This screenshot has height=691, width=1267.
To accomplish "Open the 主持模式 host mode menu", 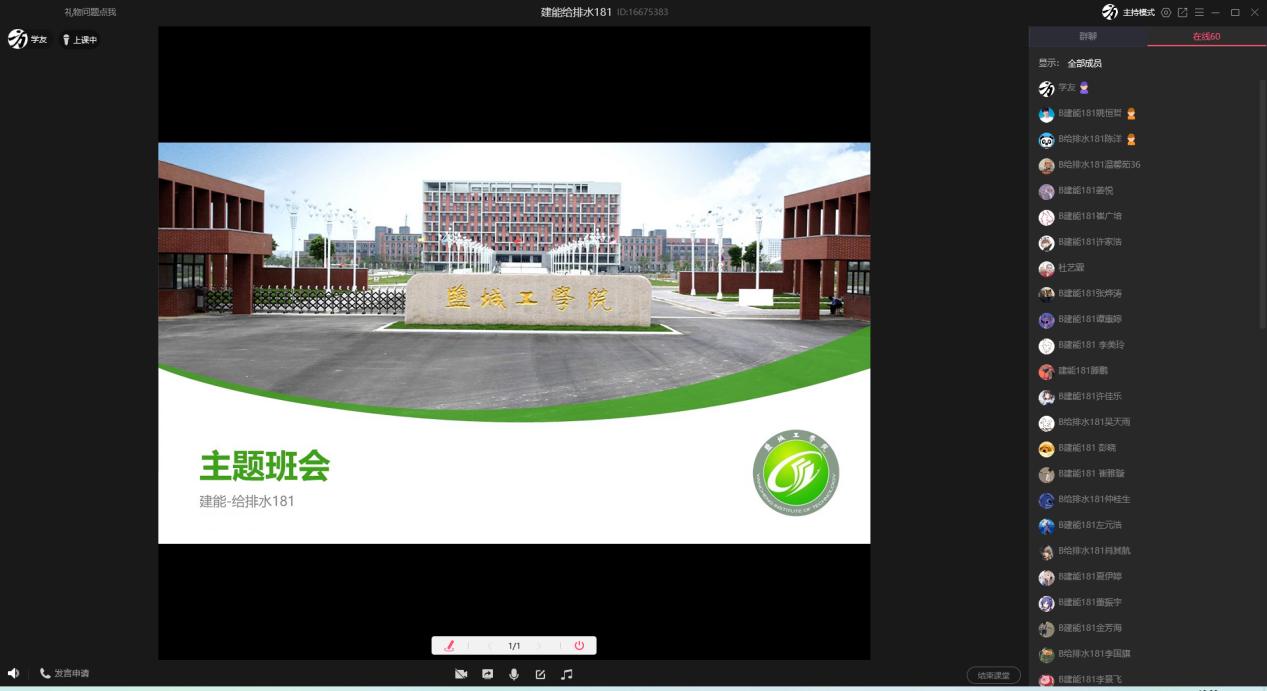I will click(1128, 12).
